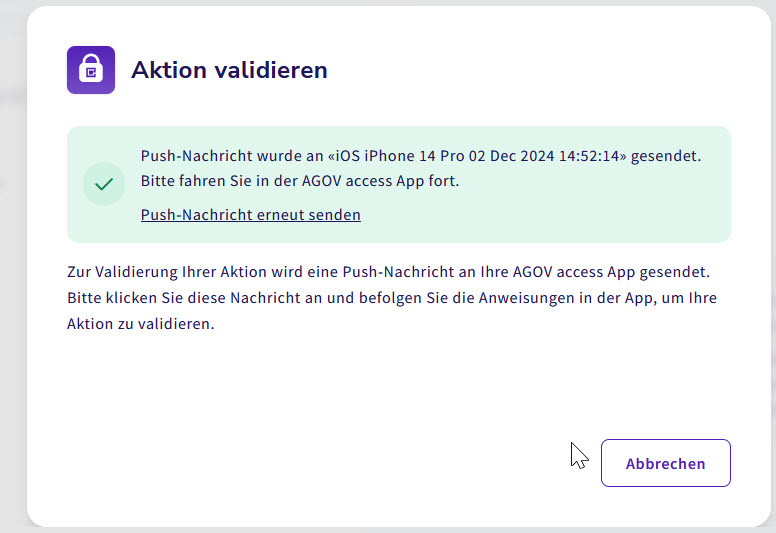776x533 pixels.
Task: Click empty green banner area right of resend link
Action: pyautogui.click(x=544, y=215)
